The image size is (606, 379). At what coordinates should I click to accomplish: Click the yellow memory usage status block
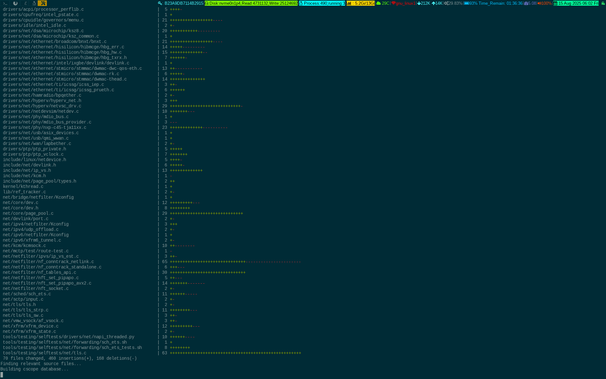(361, 3)
